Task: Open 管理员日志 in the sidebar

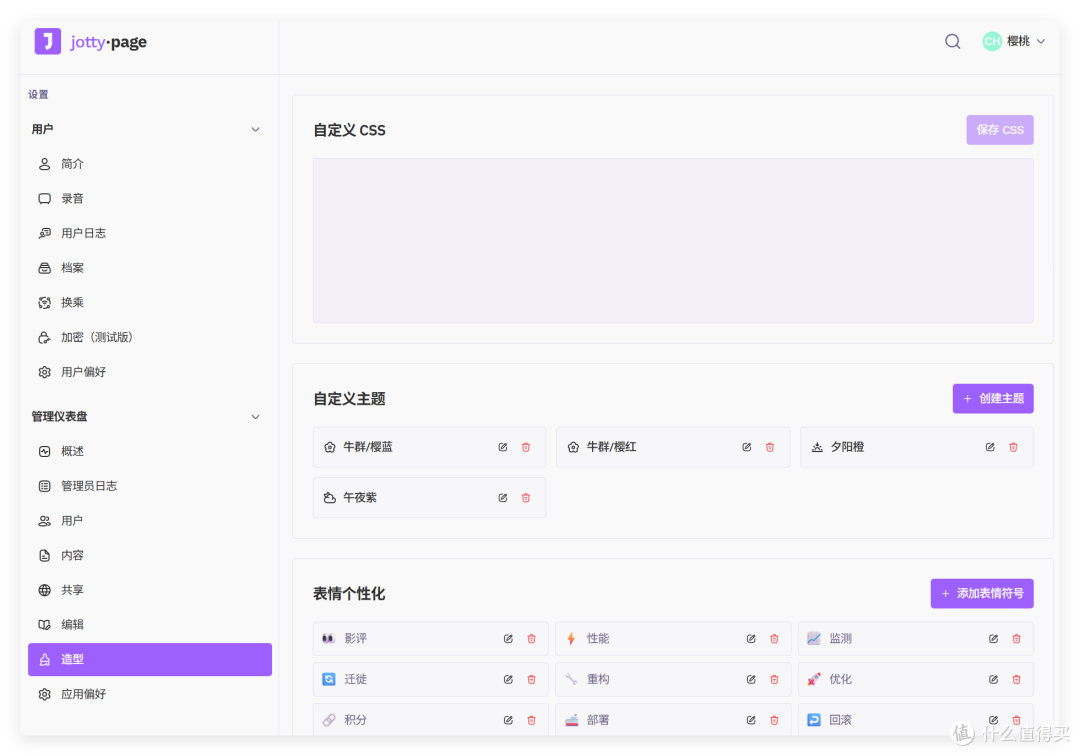Action: [x=149, y=486]
